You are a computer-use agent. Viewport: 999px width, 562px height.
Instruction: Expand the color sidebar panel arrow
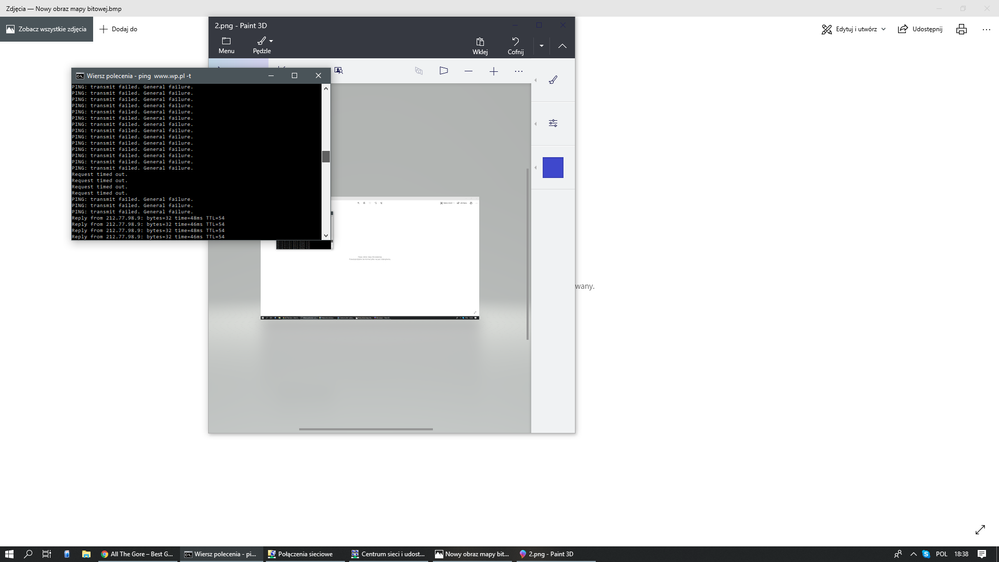[x=536, y=168]
